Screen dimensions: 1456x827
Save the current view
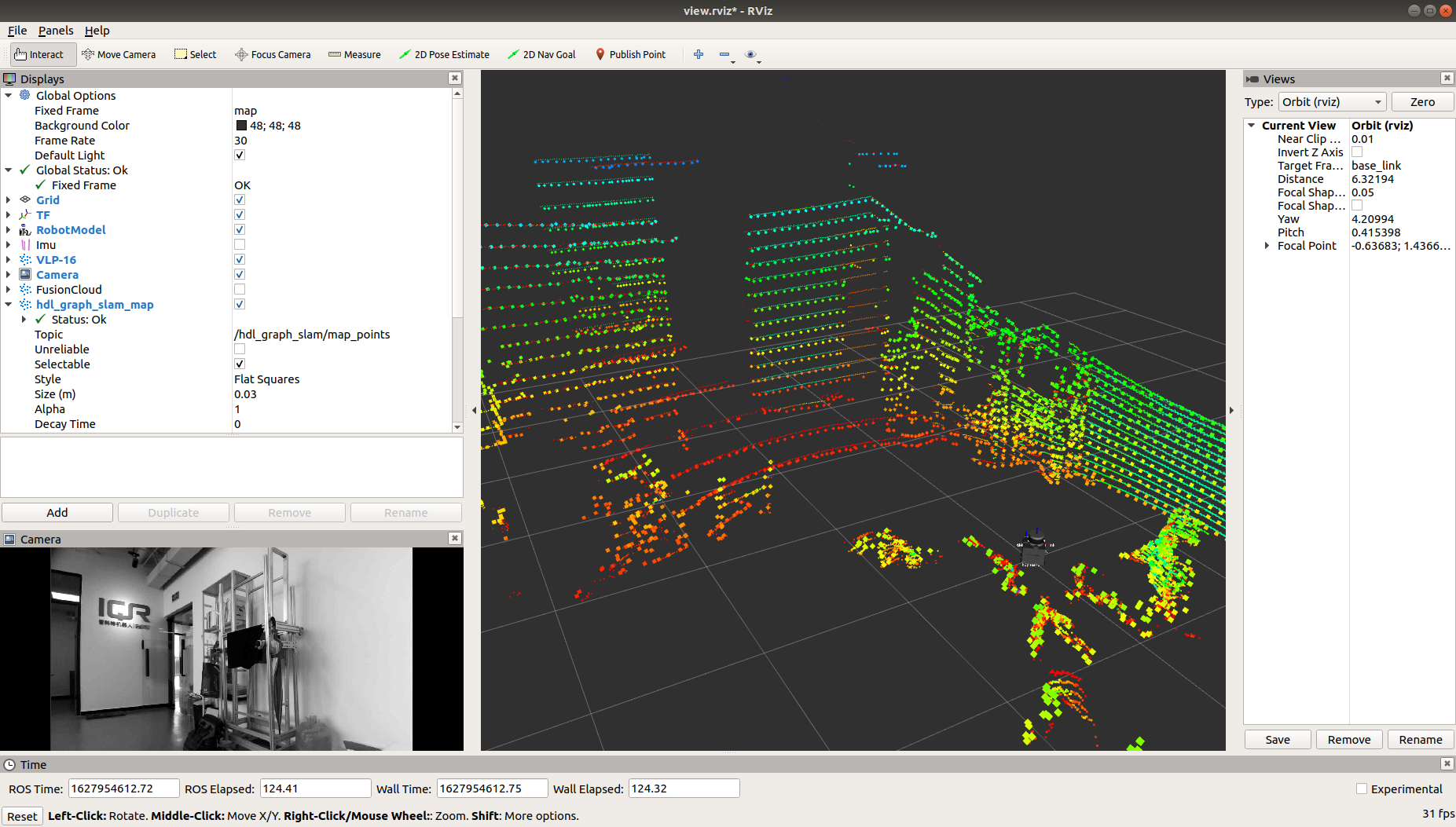click(1278, 739)
